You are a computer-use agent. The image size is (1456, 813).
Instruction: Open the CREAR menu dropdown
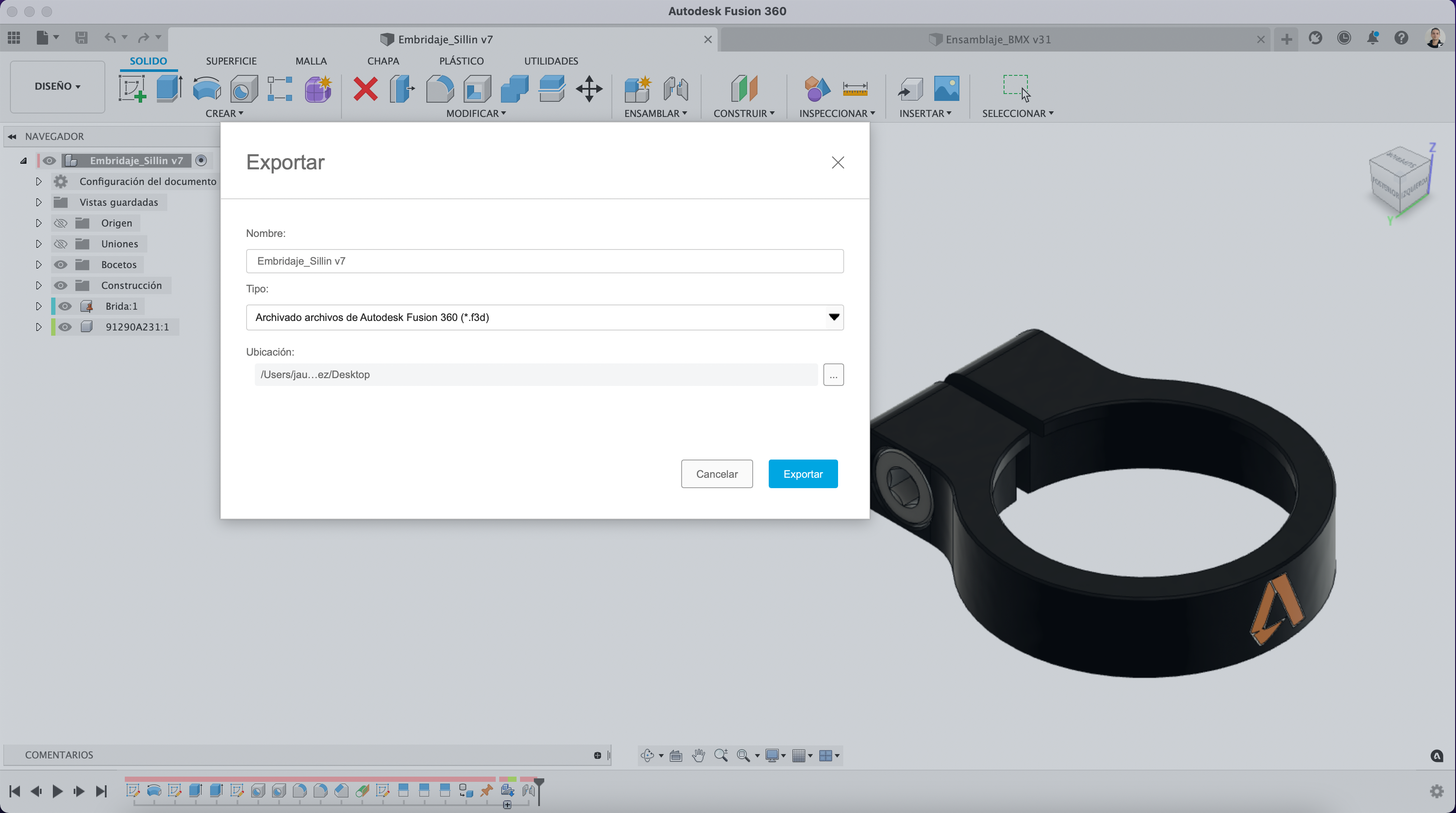(224, 113)
